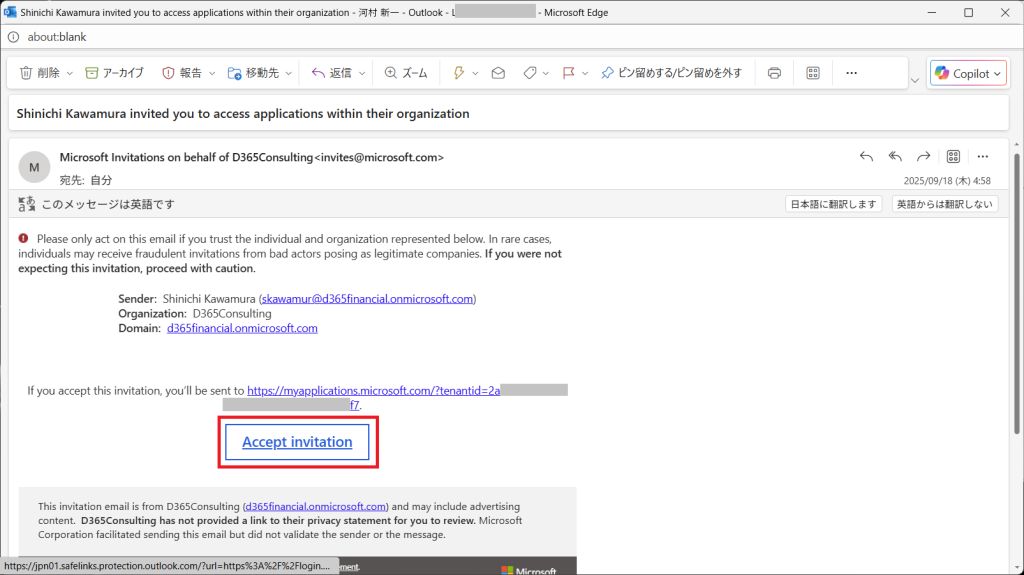The image size is (1024, 575).
Task: Click the Accept invitation button
Action: point(297,442)
